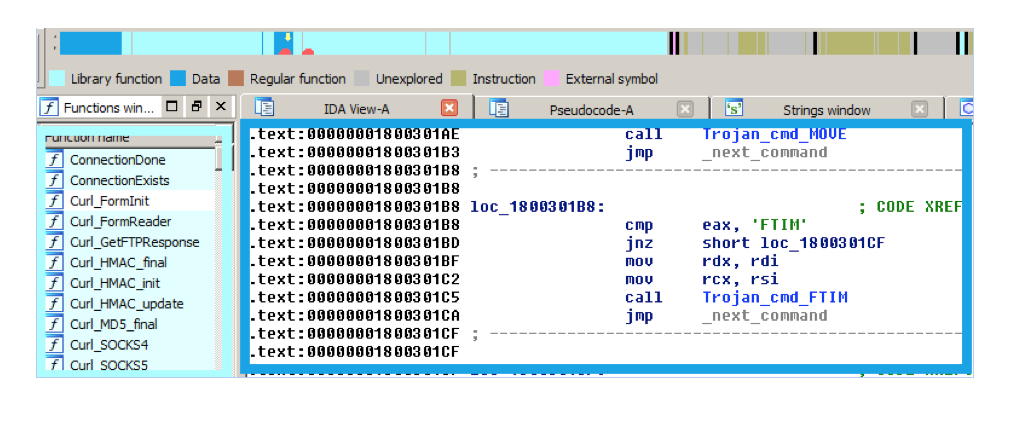The image size is (1009, 428).
Task: Click function icon beside Curl_FormReader
Action: pyautogui.click(x=54, y=221)
